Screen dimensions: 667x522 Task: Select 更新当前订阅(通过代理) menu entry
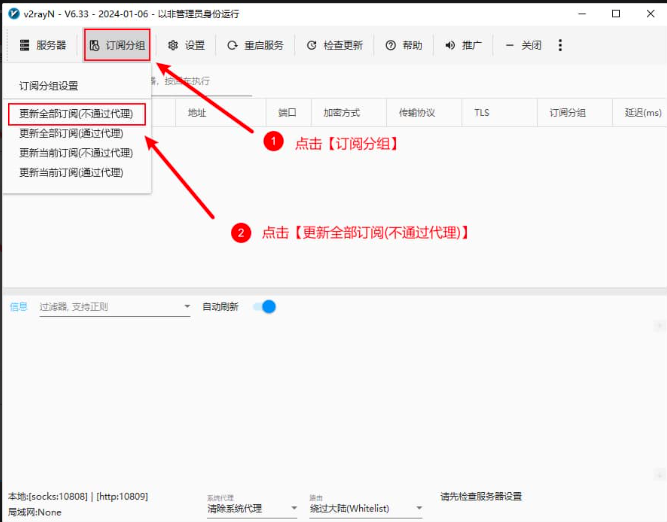71,172
